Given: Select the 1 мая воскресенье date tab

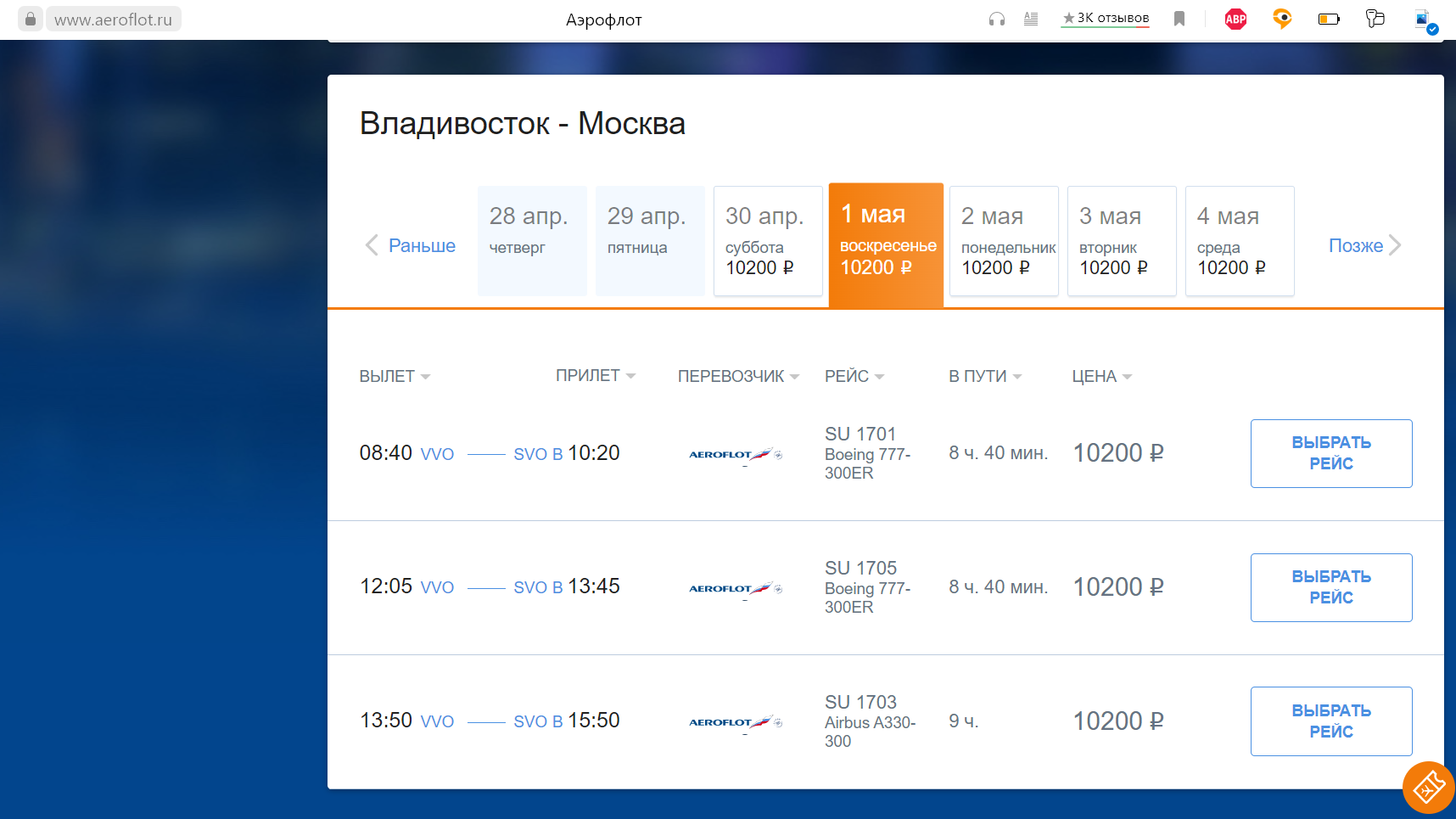Looking at the screenshot, I should click(x=886, y=245).
